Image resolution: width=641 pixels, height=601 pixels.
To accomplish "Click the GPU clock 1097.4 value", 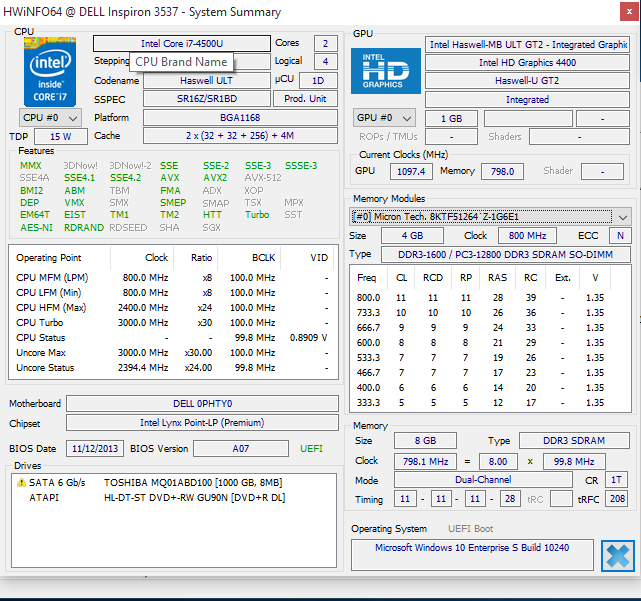I will tap(411, 171).
